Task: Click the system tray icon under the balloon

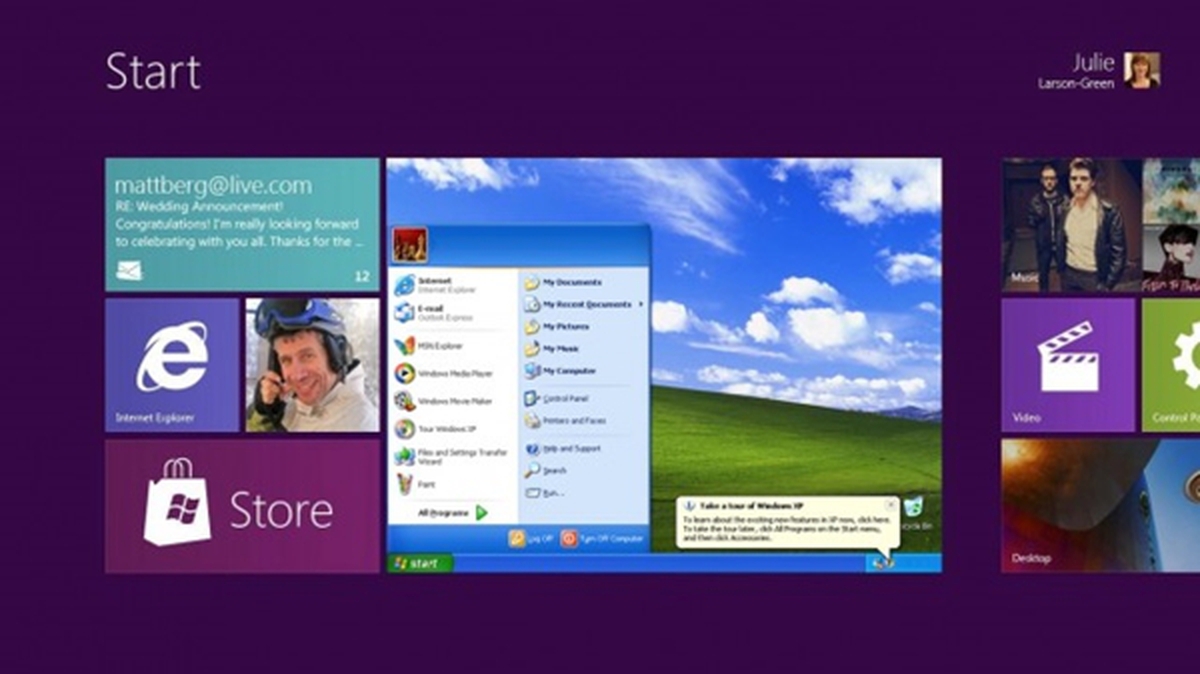Action: coord(882,563)
